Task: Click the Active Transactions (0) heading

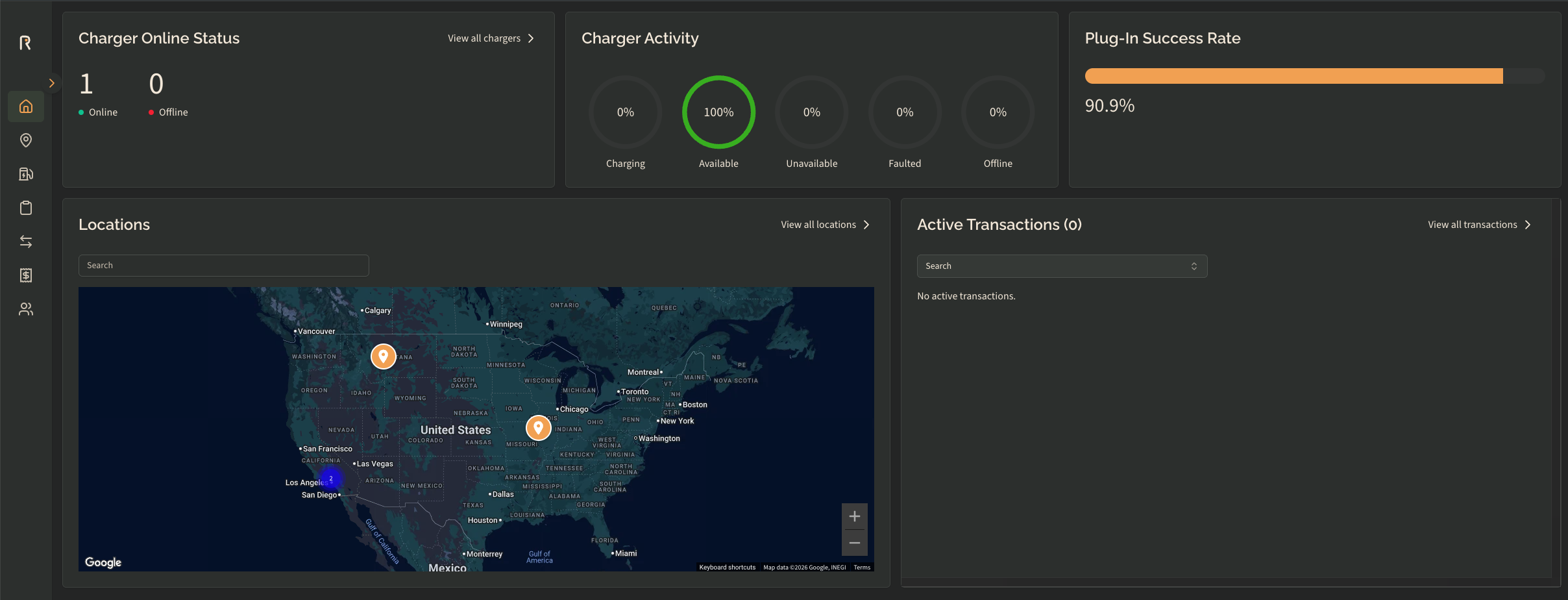Action: [999, 225]
